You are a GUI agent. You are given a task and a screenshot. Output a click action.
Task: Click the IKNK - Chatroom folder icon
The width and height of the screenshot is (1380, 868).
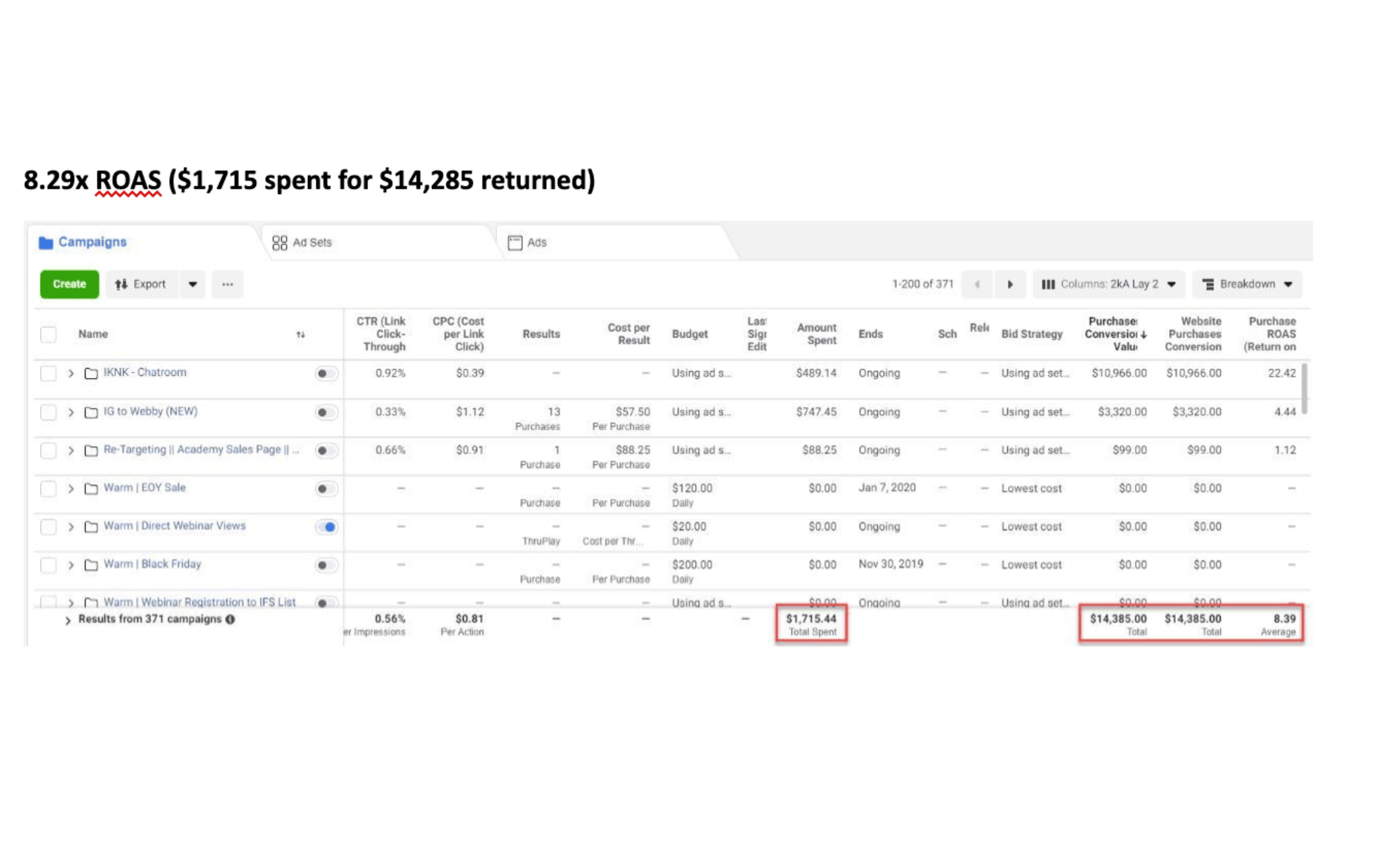click(x=91, y=373)
